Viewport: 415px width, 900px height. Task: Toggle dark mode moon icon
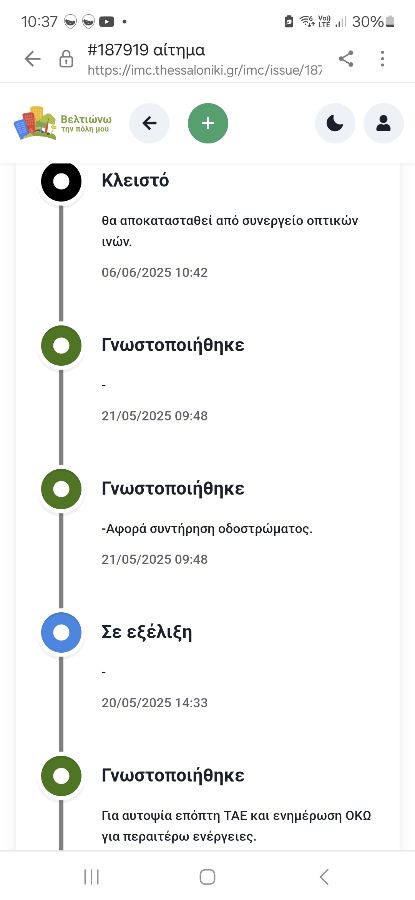335,123
